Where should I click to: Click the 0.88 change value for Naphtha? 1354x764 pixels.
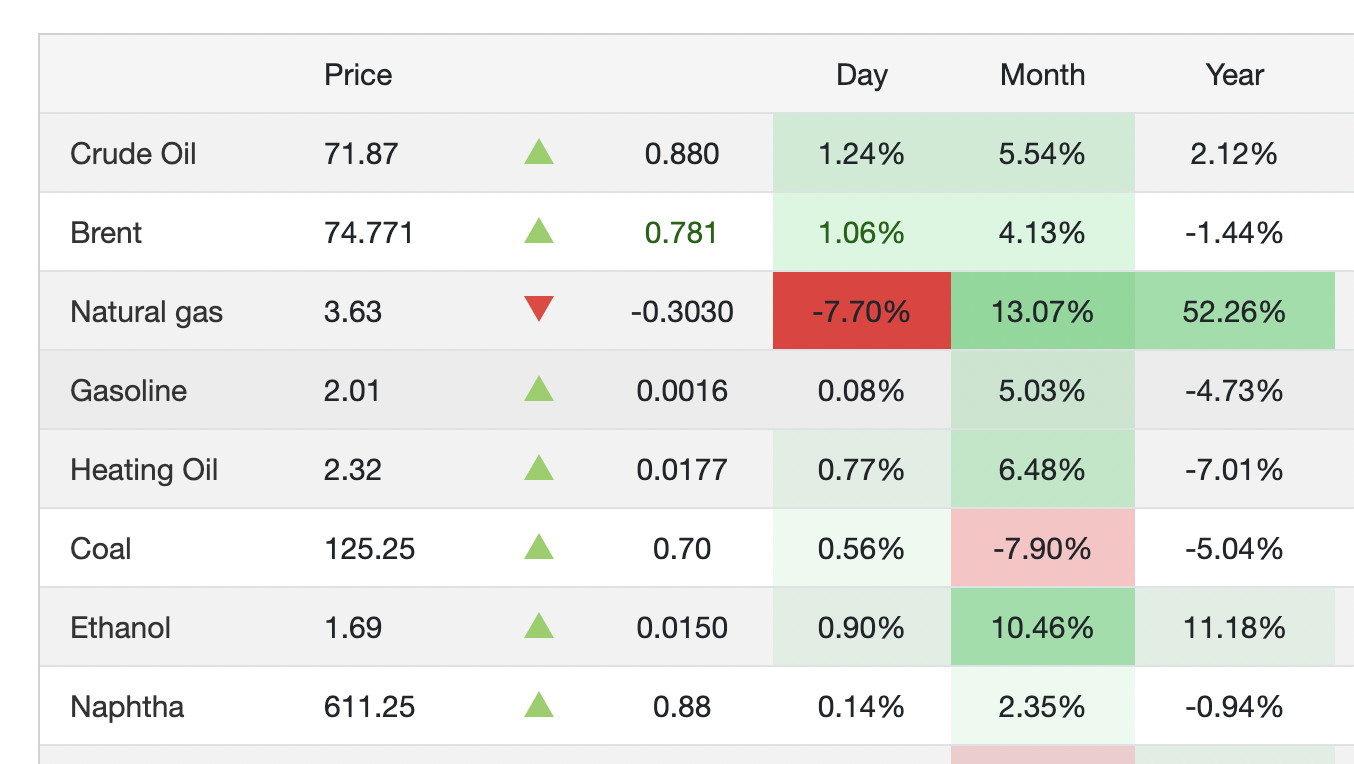coord(682,707)
